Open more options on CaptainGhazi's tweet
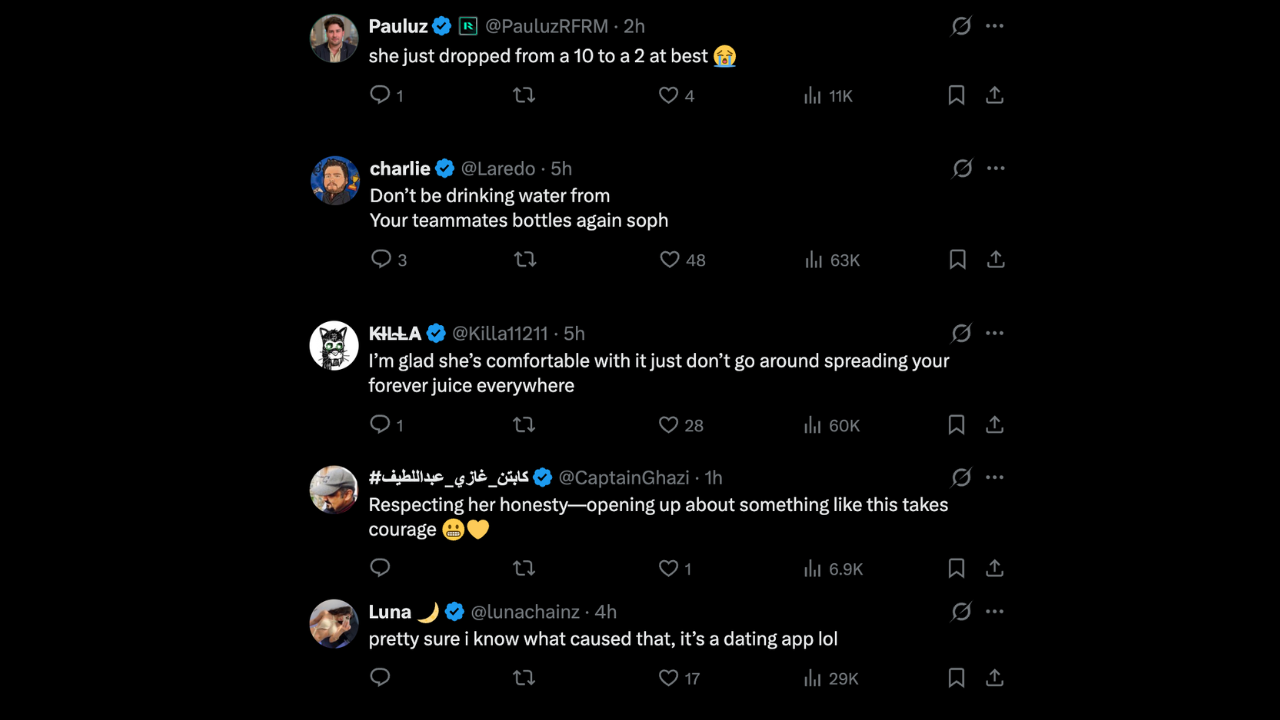 click(x=994, y=477)
